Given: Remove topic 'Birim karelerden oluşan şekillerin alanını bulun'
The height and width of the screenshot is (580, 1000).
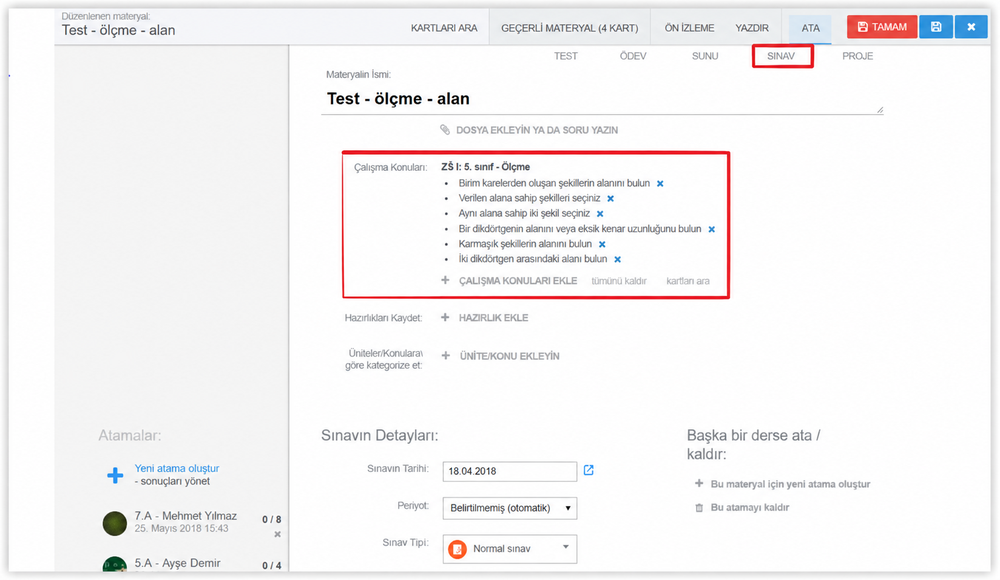Looking at the screenshot, I should coord(660,184).
